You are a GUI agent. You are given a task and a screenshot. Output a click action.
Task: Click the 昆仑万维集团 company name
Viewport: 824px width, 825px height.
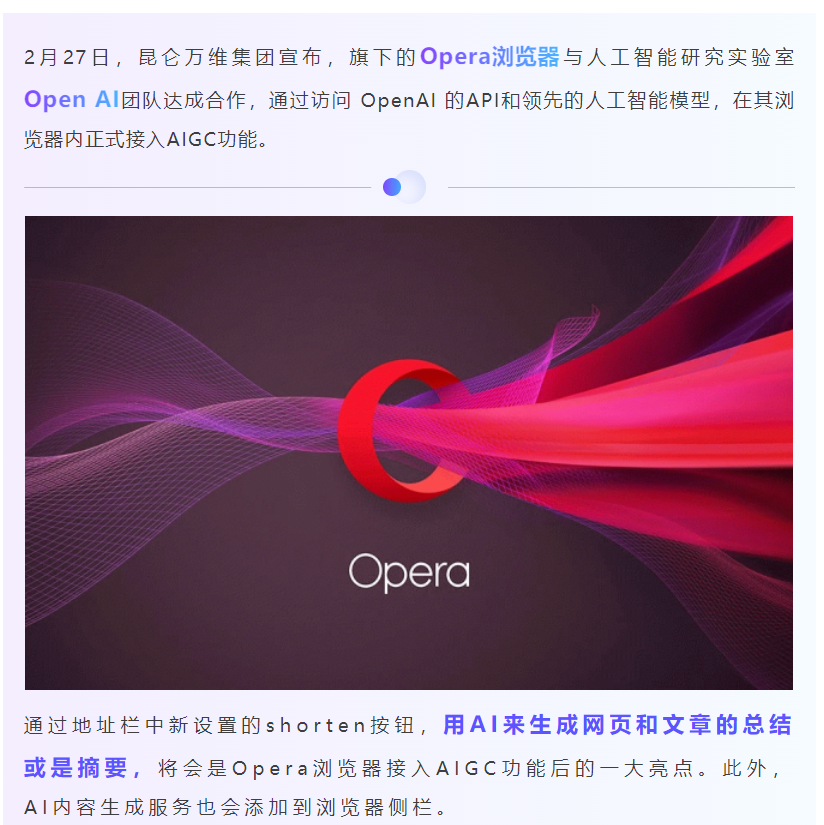pyautogui.click(x=207, y=57)
